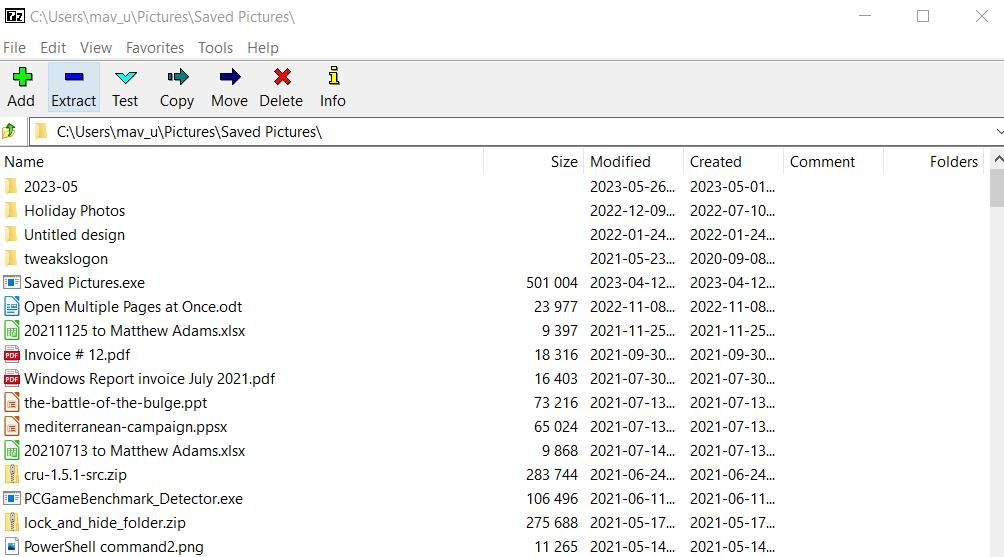Open the File menu
This screenshot has width=1004, height=557.
pyautogui.click(x=14, y=48)
